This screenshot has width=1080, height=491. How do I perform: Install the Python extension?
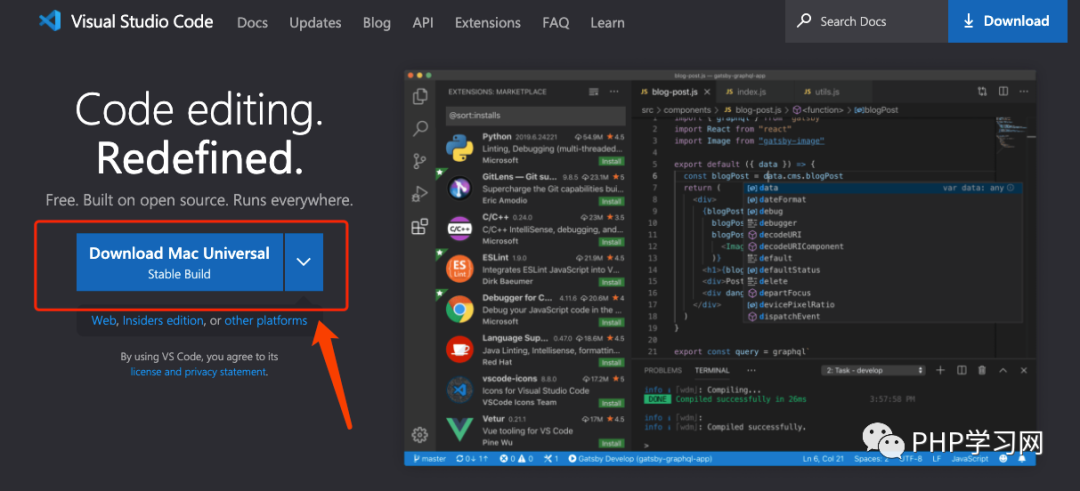(611, 160)
